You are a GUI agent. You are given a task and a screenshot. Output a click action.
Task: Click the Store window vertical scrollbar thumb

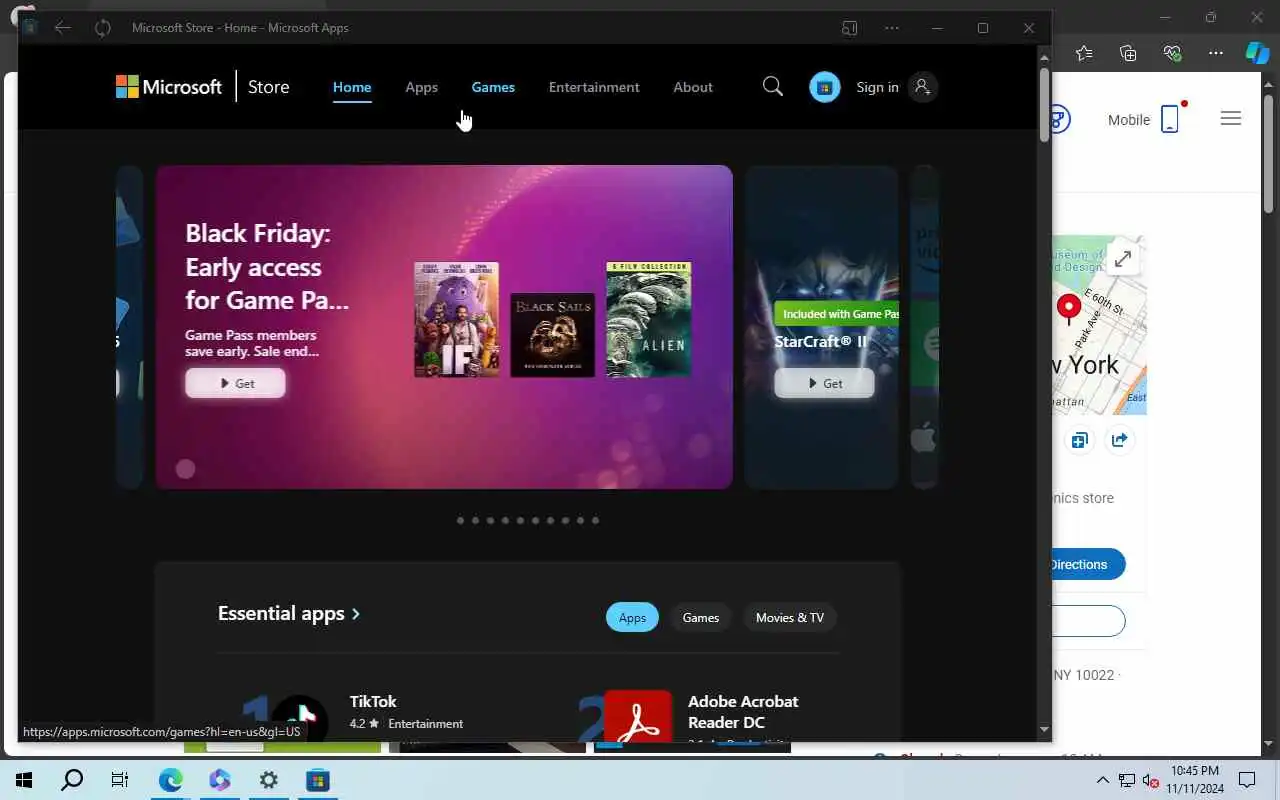1044,104
